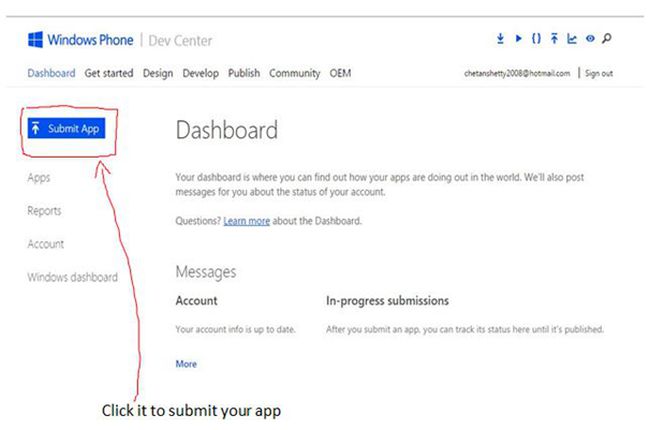Click the Dashboard page heading

[x=227, y=130]
